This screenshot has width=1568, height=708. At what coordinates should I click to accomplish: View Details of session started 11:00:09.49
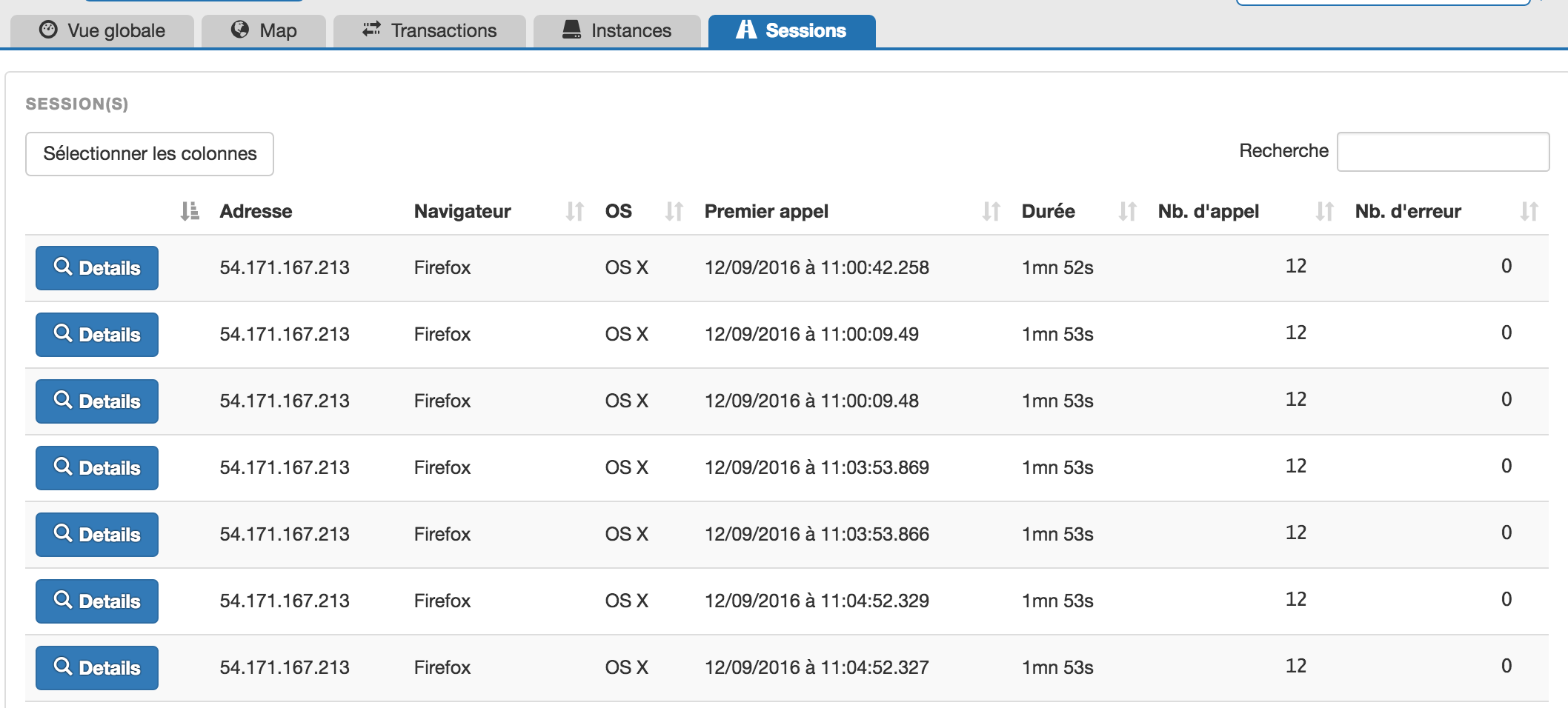pos(97,335)
